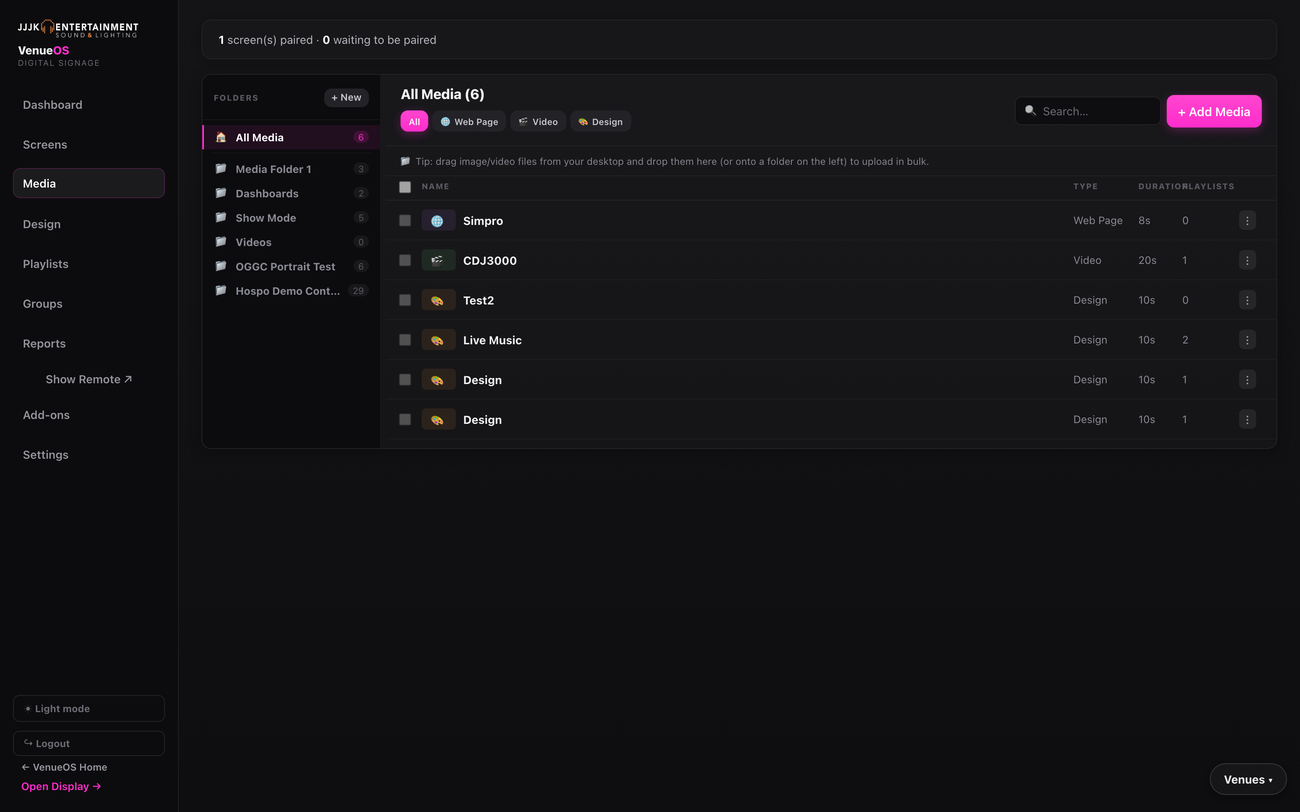Open the three-dot menu for CDJ3000
Screen dimensions: 1300x812
[1247, 260]
